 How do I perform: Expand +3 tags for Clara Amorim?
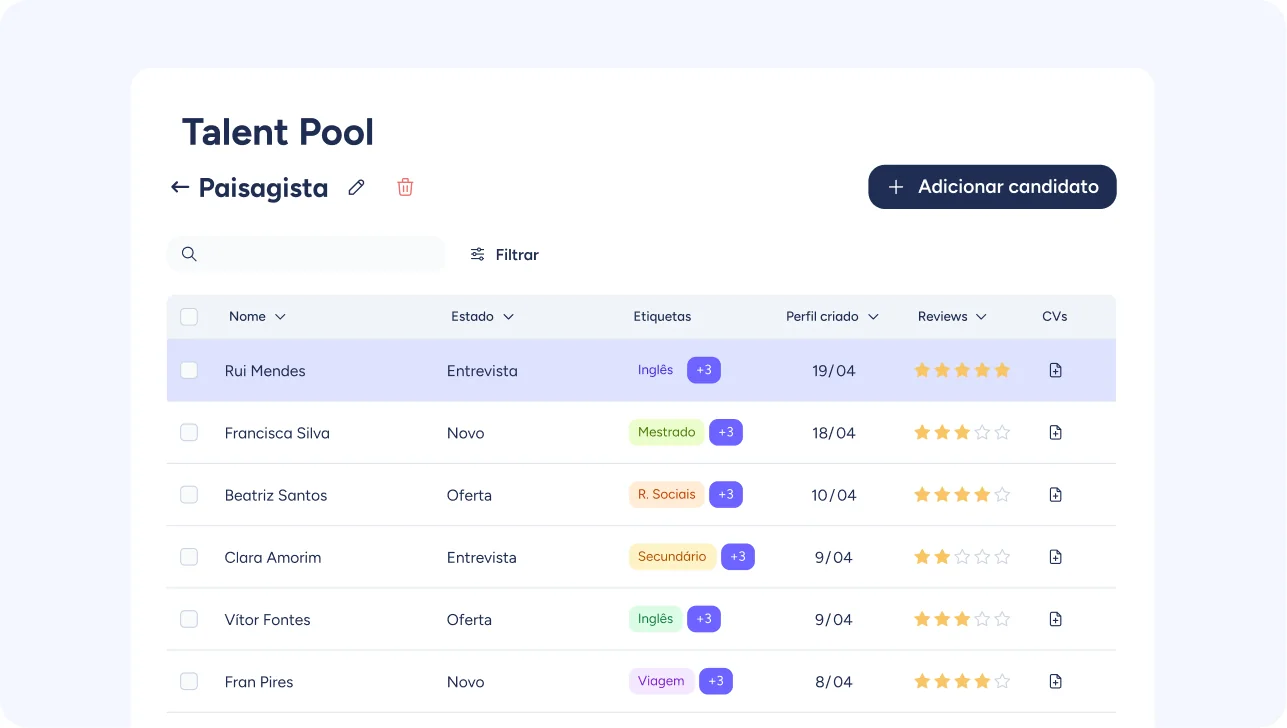[738, 556]
